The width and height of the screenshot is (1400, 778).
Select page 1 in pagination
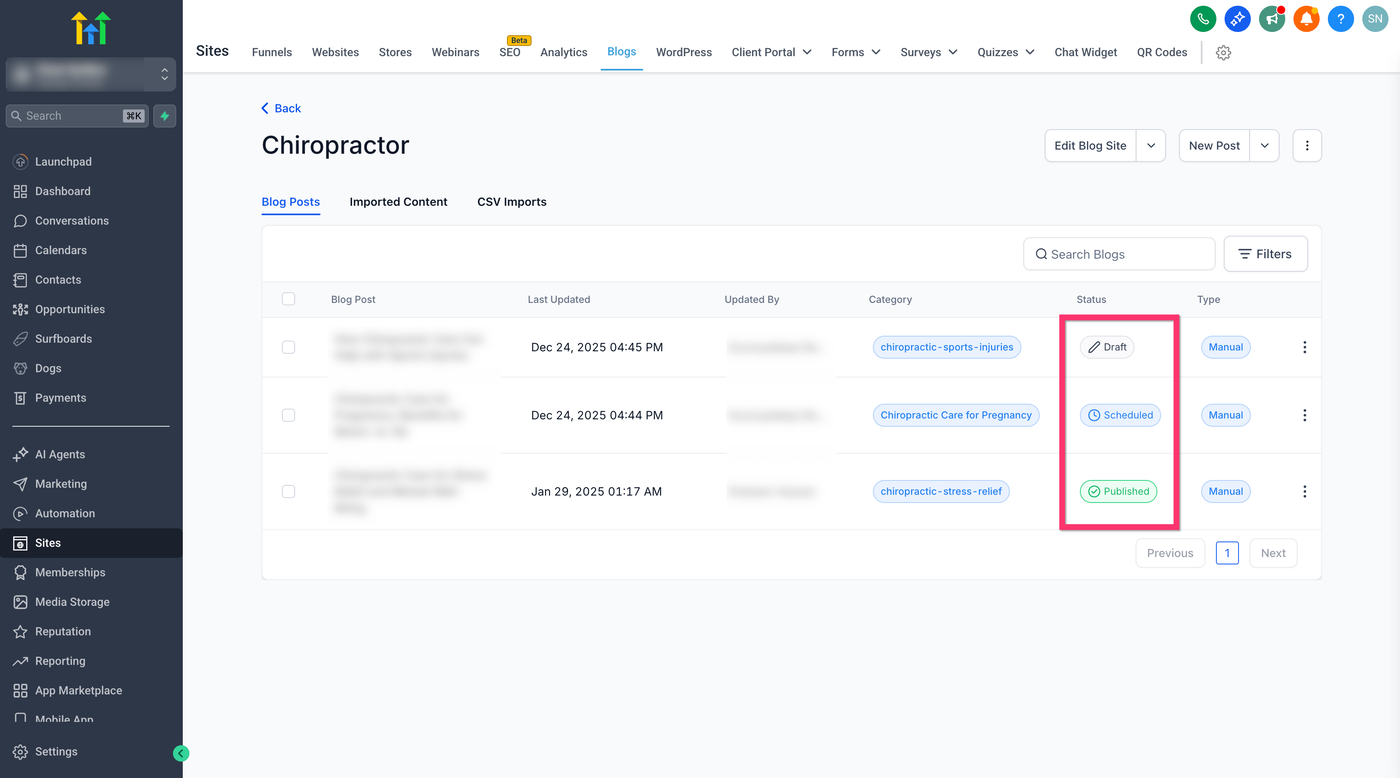[1227, 553]
